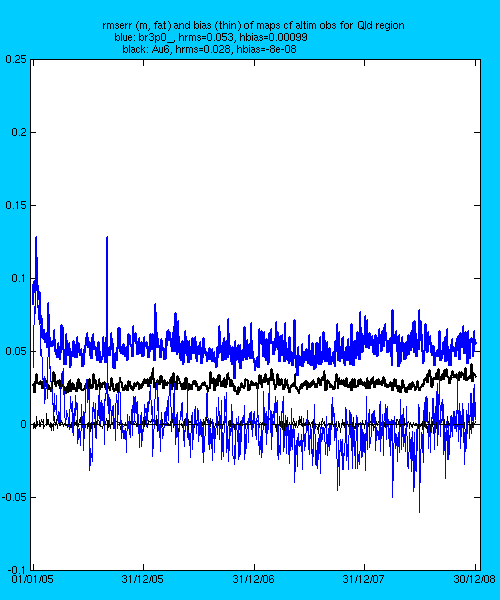The height and width of the screenshot is (600, 500).
Task: Select the 'black: Au6' legend line
Action: pos(209,49)
